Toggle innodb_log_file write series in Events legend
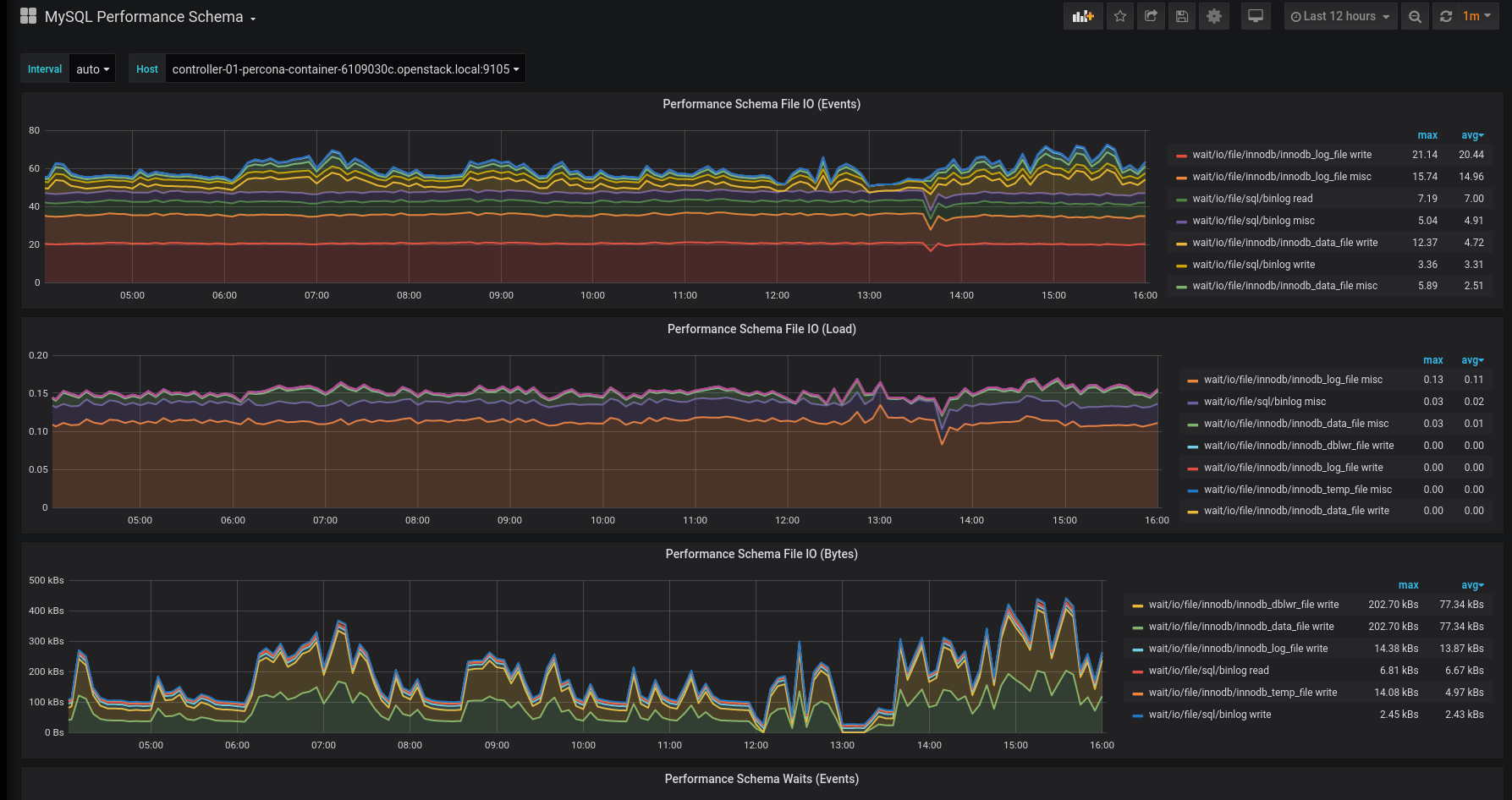1512x800 pixels. (1281, 155)
